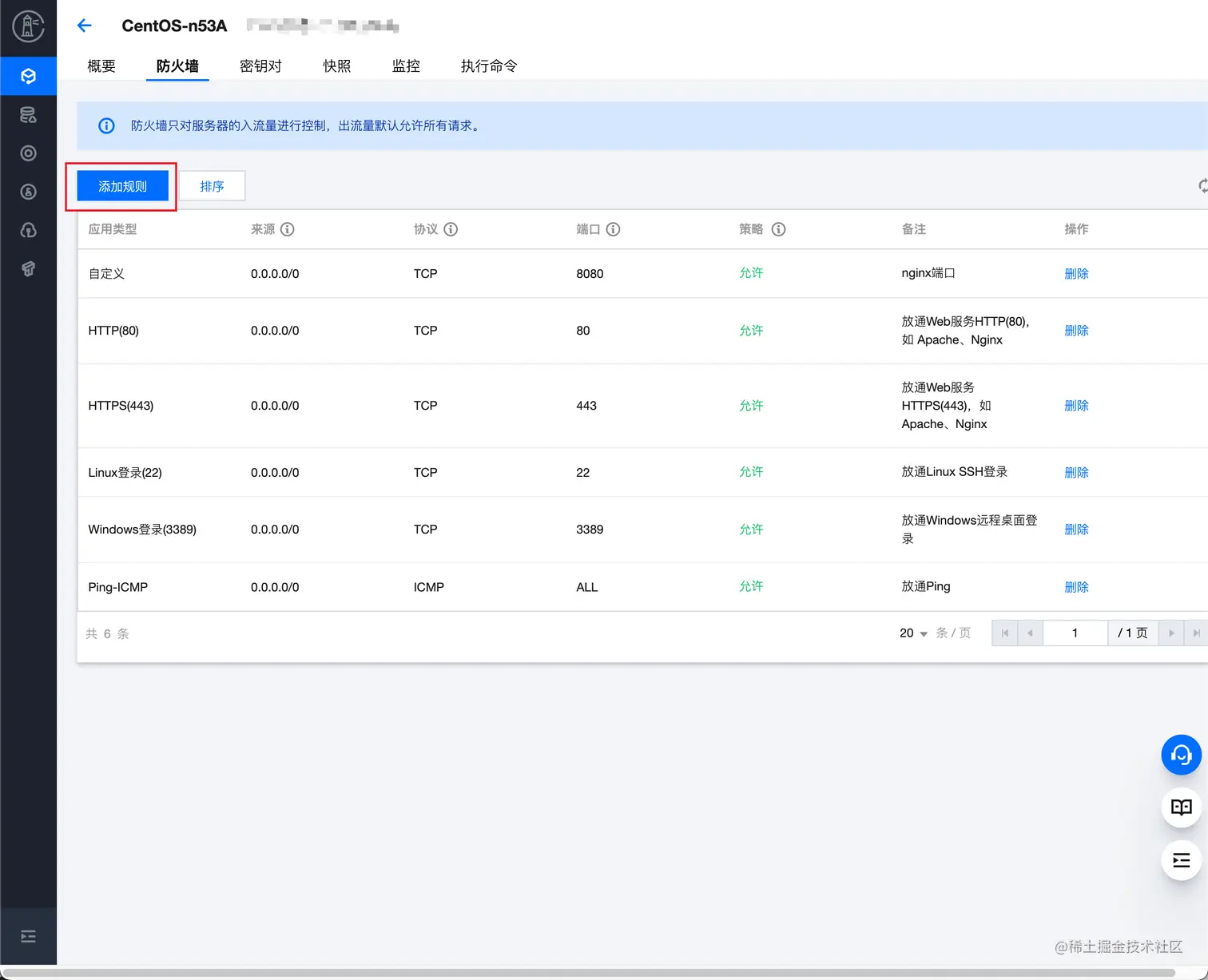Delete the Linux登录(22) rule

coord(1076,473)
